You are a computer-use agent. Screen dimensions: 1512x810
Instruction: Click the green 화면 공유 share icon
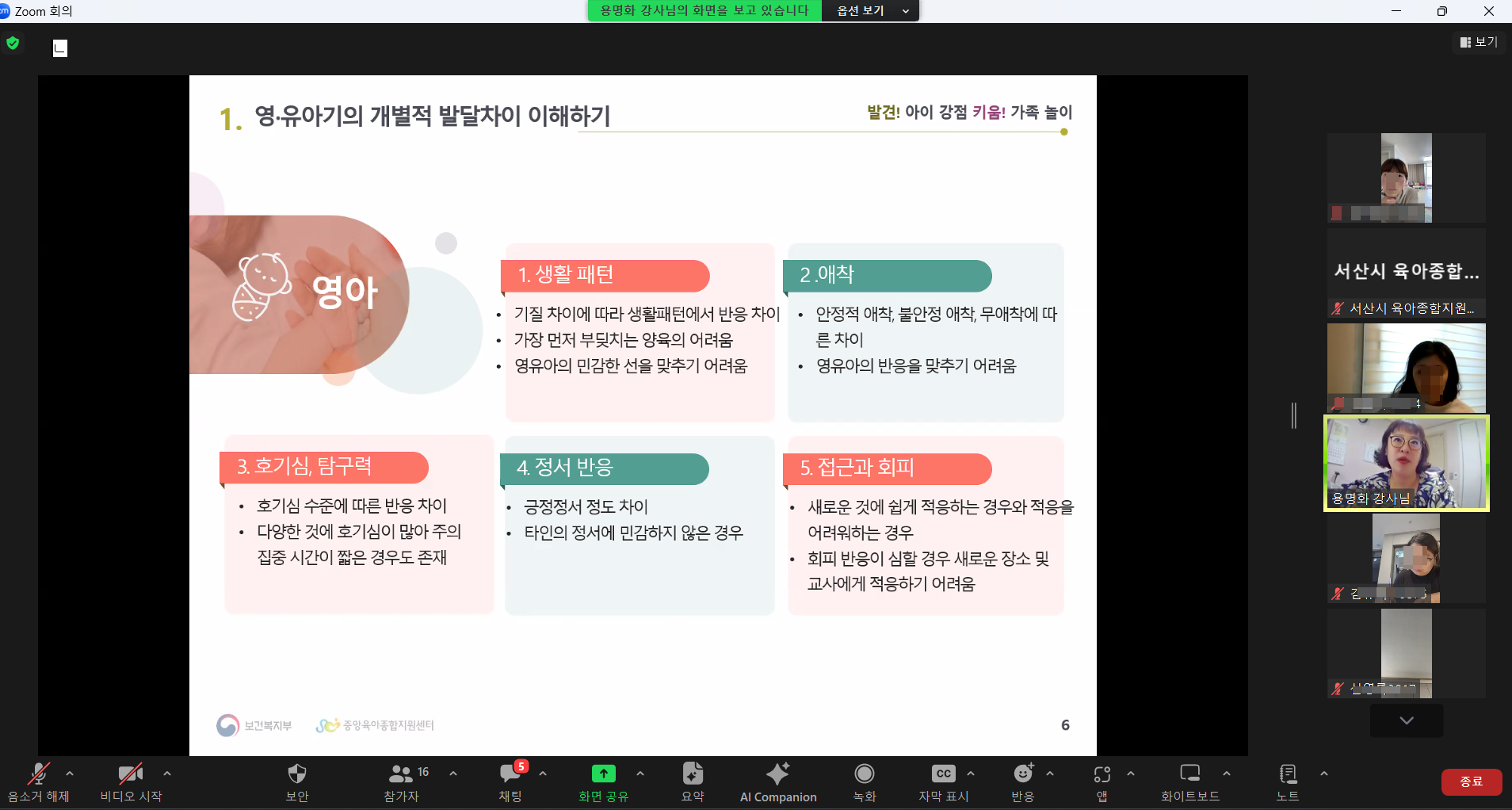click(604, 774)
